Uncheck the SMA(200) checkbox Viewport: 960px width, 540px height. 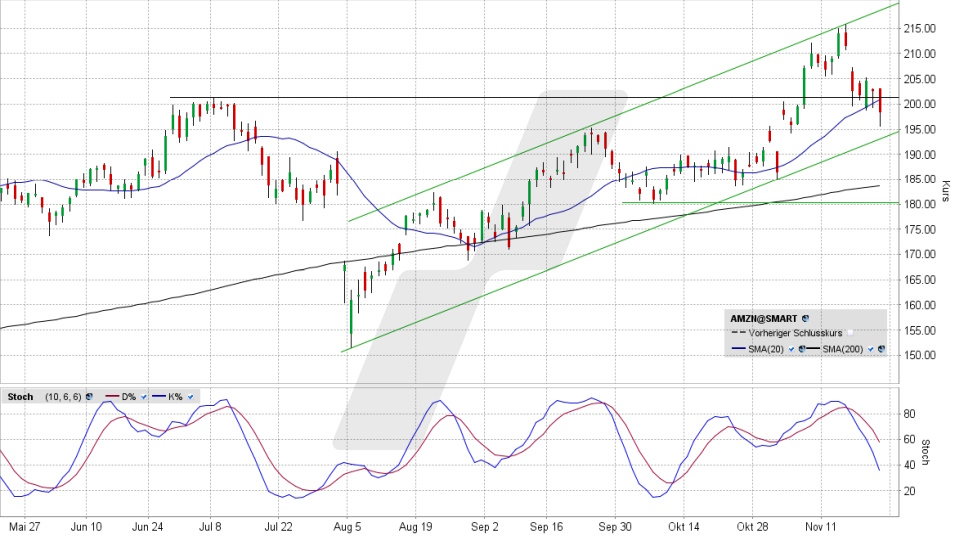(871, 349)
